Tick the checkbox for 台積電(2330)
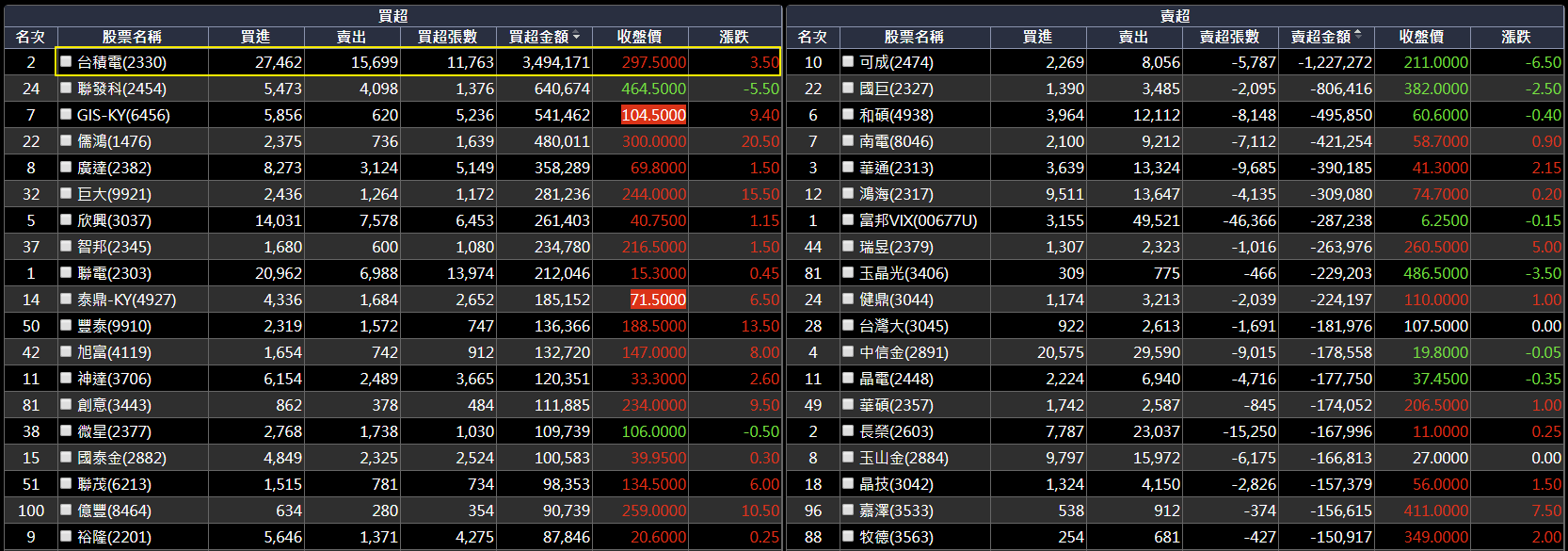1568x551 pixels. click(x=66, y=61)
